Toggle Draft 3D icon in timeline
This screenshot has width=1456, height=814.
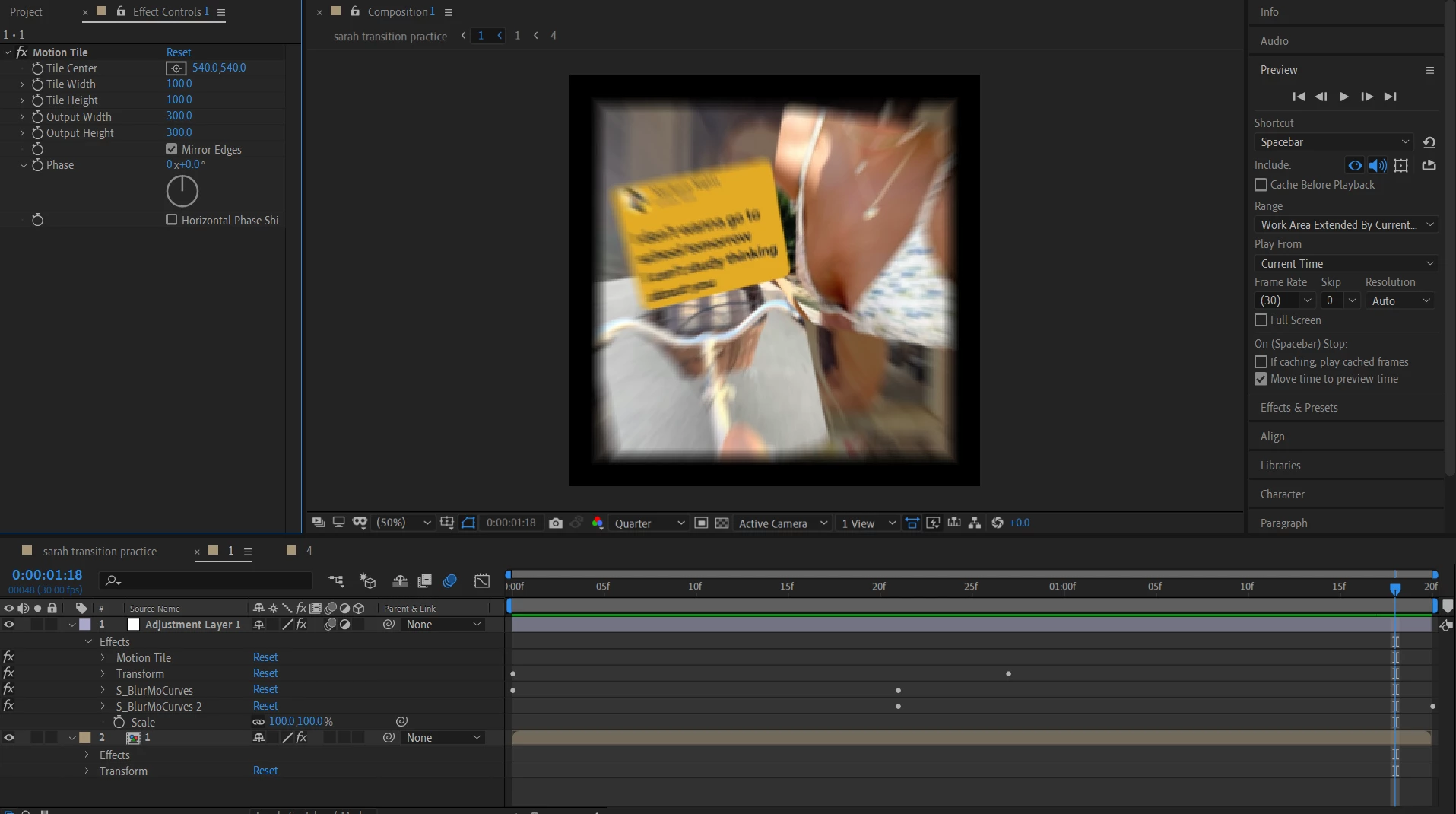tap(368, 581)
